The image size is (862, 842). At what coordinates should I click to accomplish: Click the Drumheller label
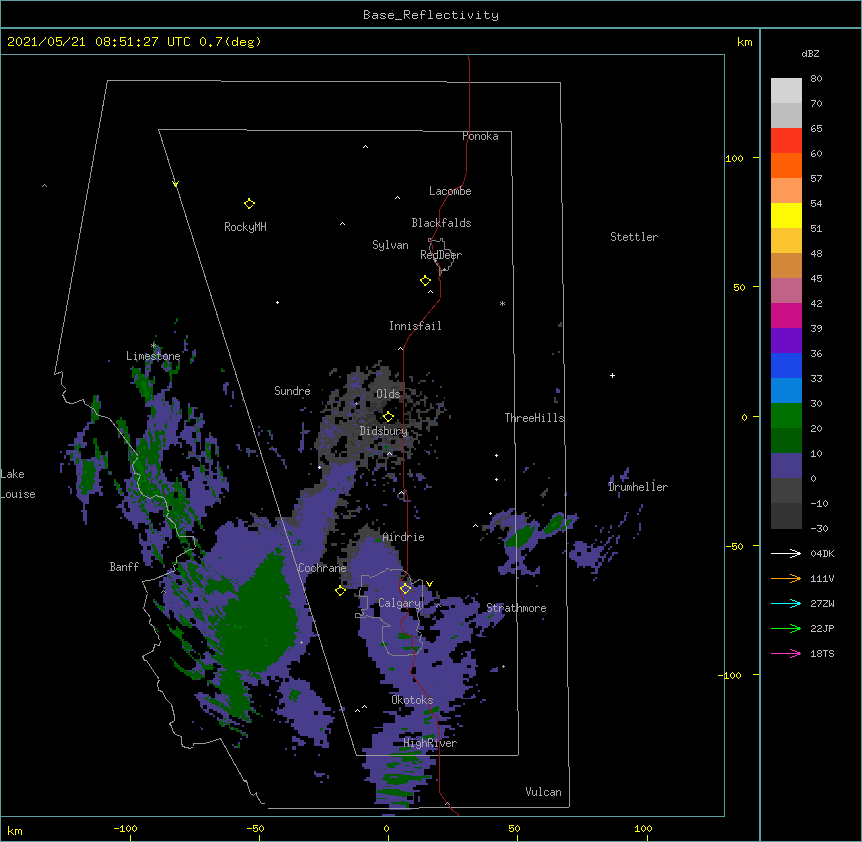638,487
